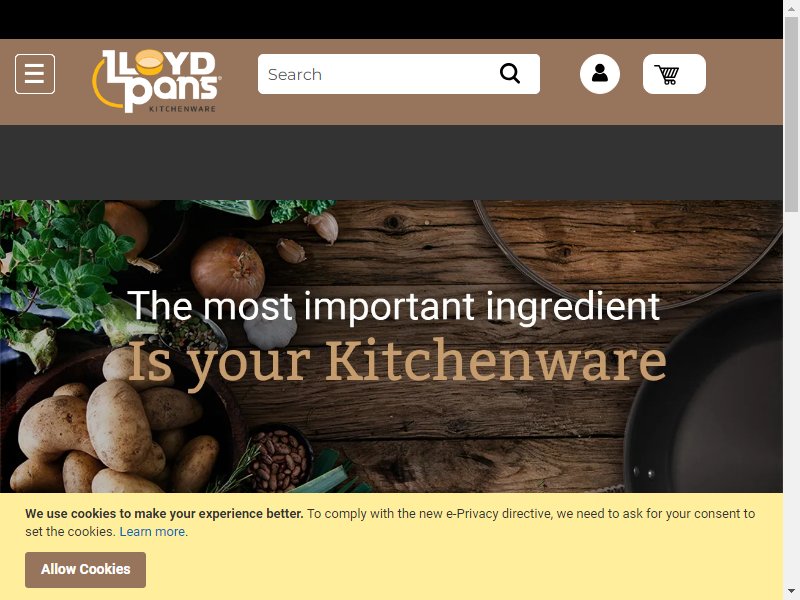Click the bold cookie notice text
The height and width of the screenshot is (600, 800).
(x=164, y=513)
